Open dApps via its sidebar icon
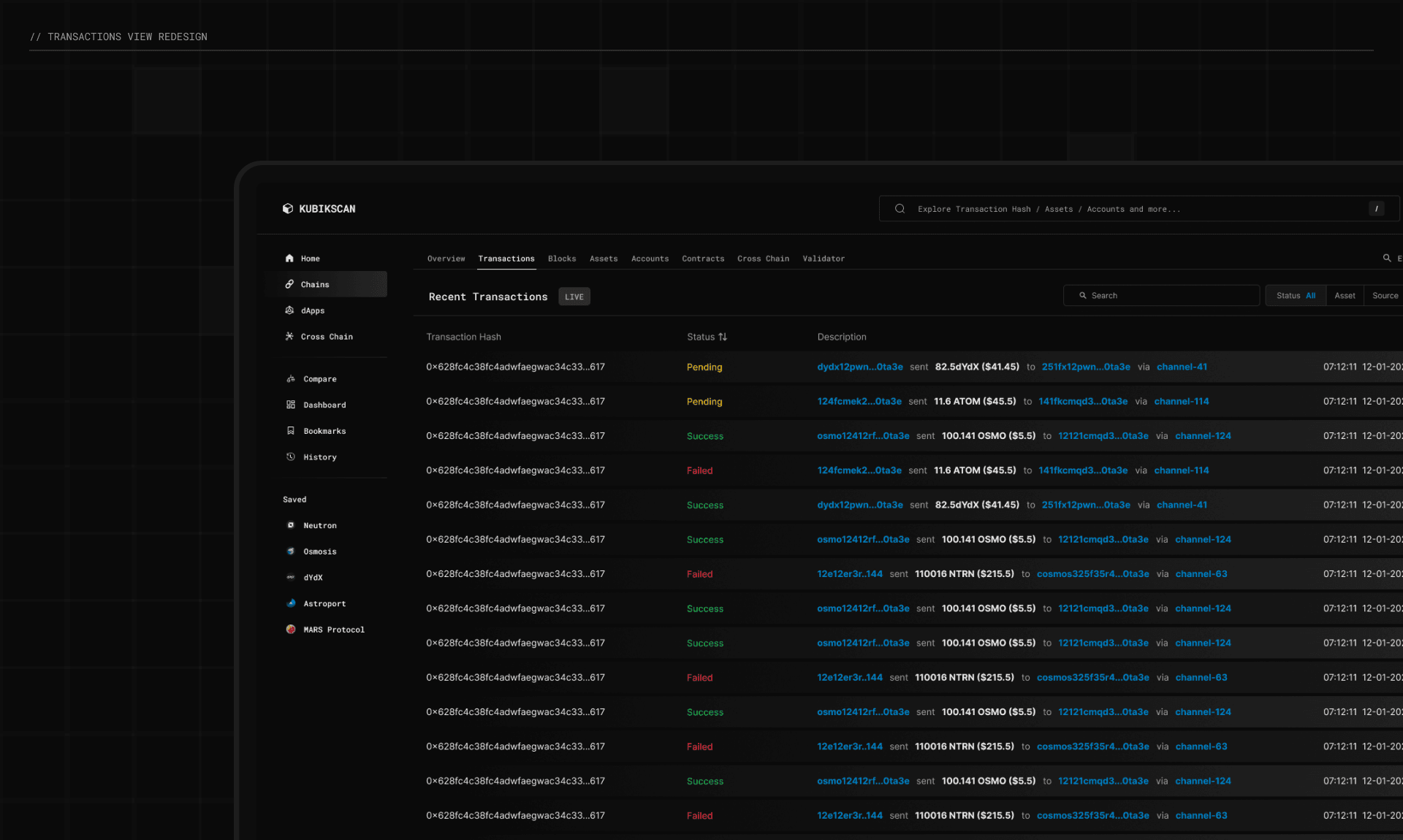 [289, 310]
